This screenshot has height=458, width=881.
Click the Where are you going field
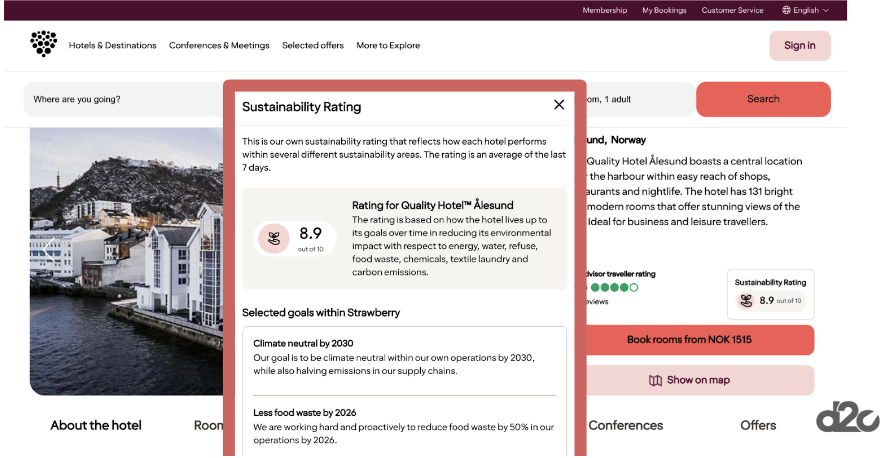(x=124, y=99)
